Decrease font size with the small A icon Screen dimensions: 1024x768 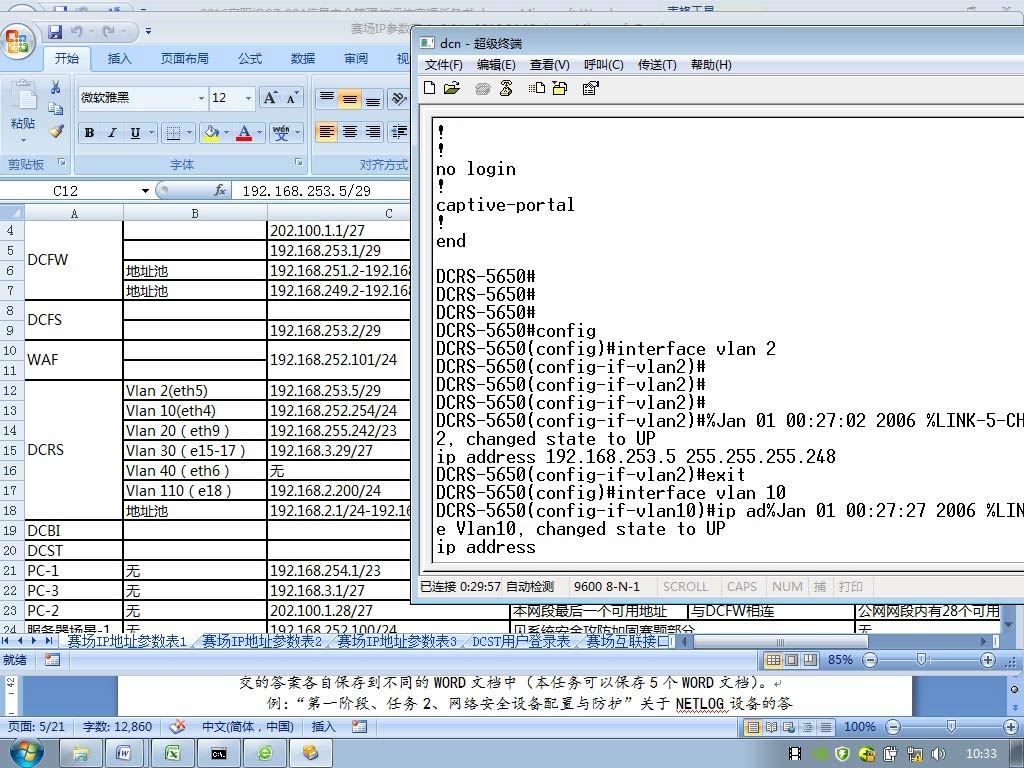292,98
